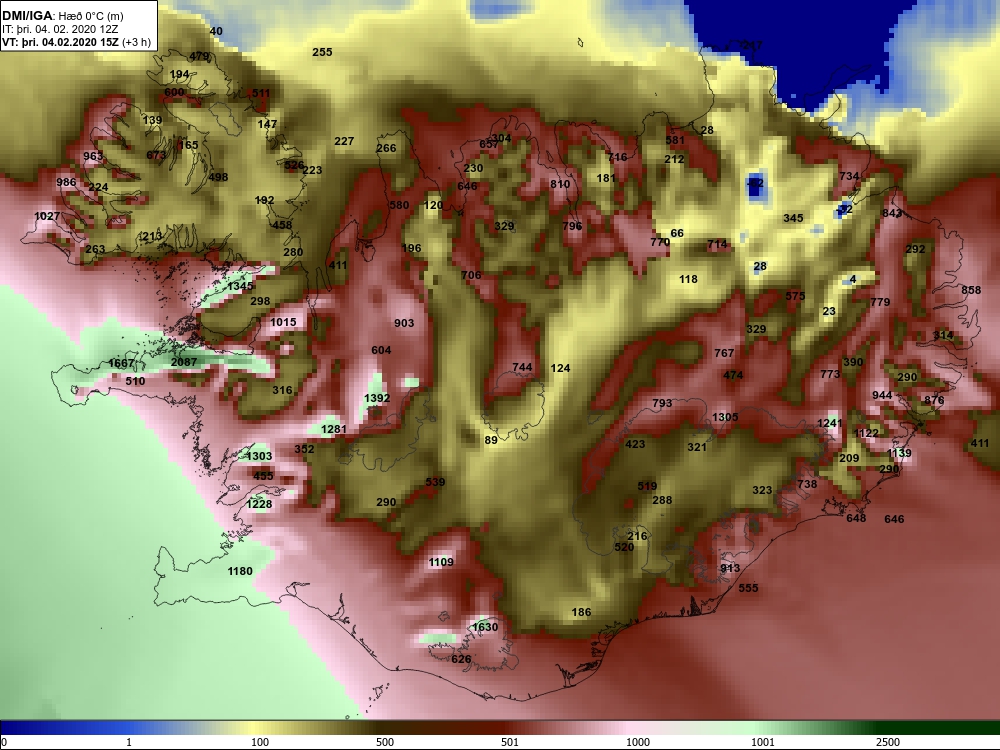Click the 2087 value on the map
The width and height of the screenshot is (1000, 750).
point(184,362)
